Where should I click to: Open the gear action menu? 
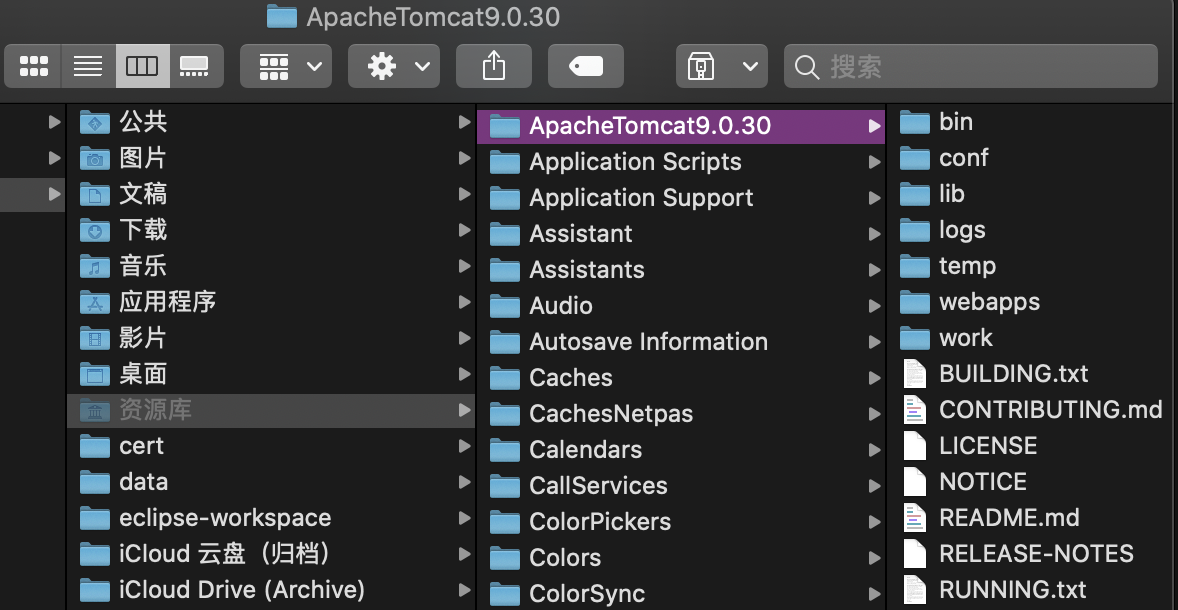click(394, 66)
